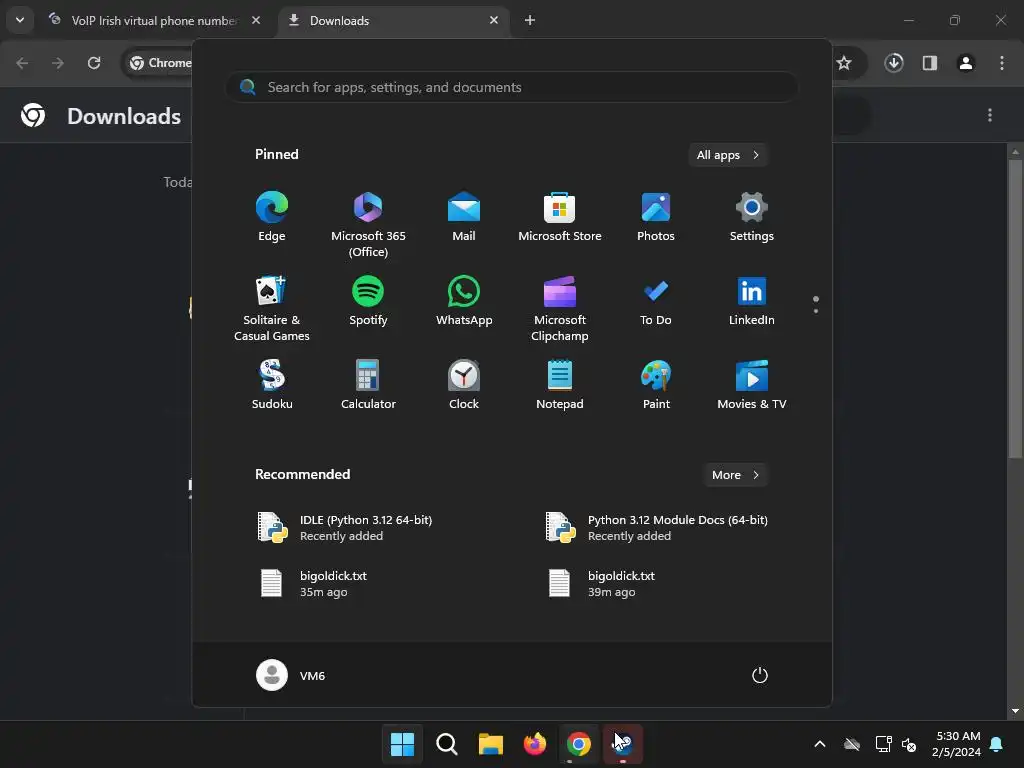Image resolution: width=1024 pixels, height=768 pixels.
Task: Click the power button in Start menu
Action: tap(760, 675)
